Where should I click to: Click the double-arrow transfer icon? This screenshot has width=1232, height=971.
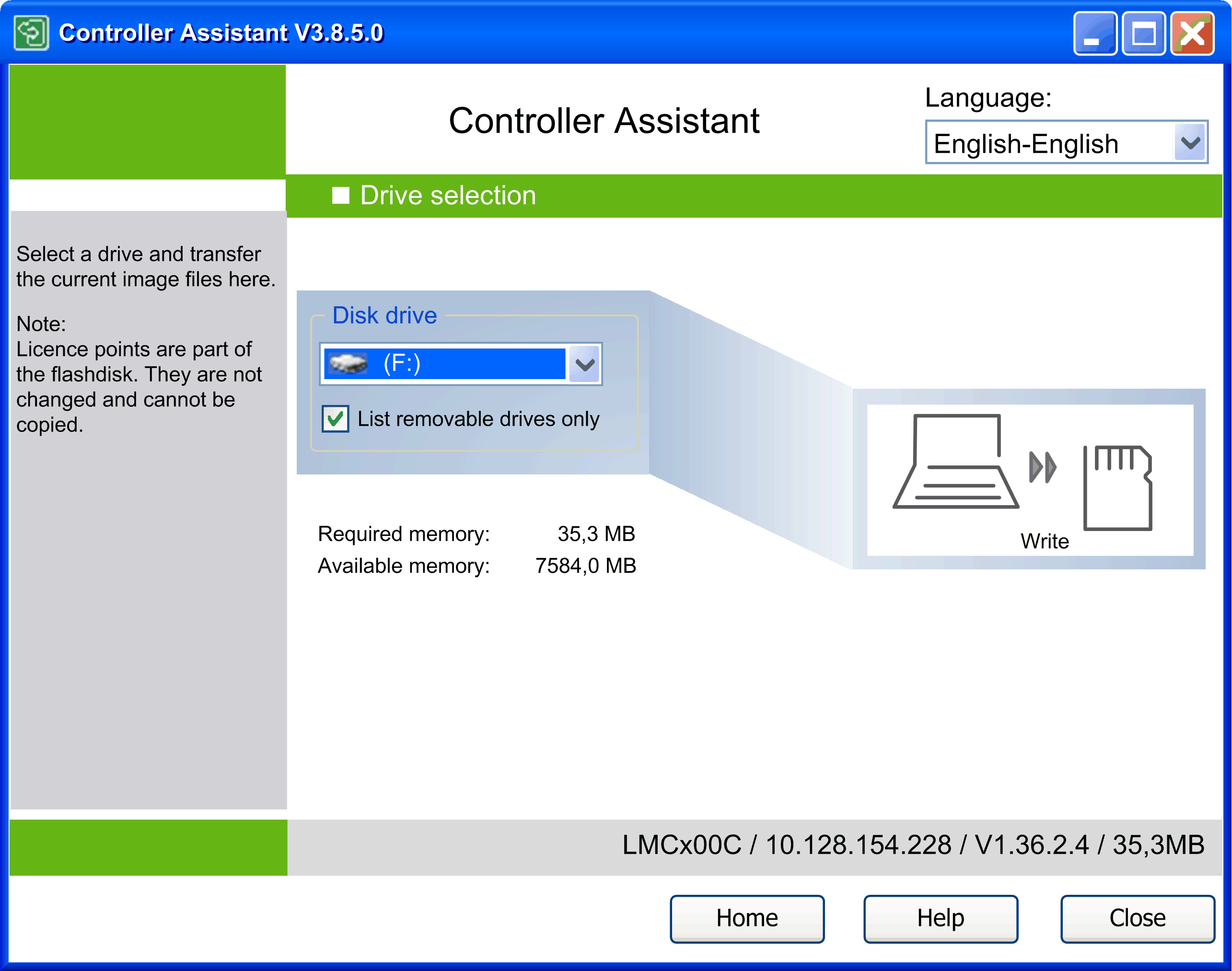[x=1043, y=467]
